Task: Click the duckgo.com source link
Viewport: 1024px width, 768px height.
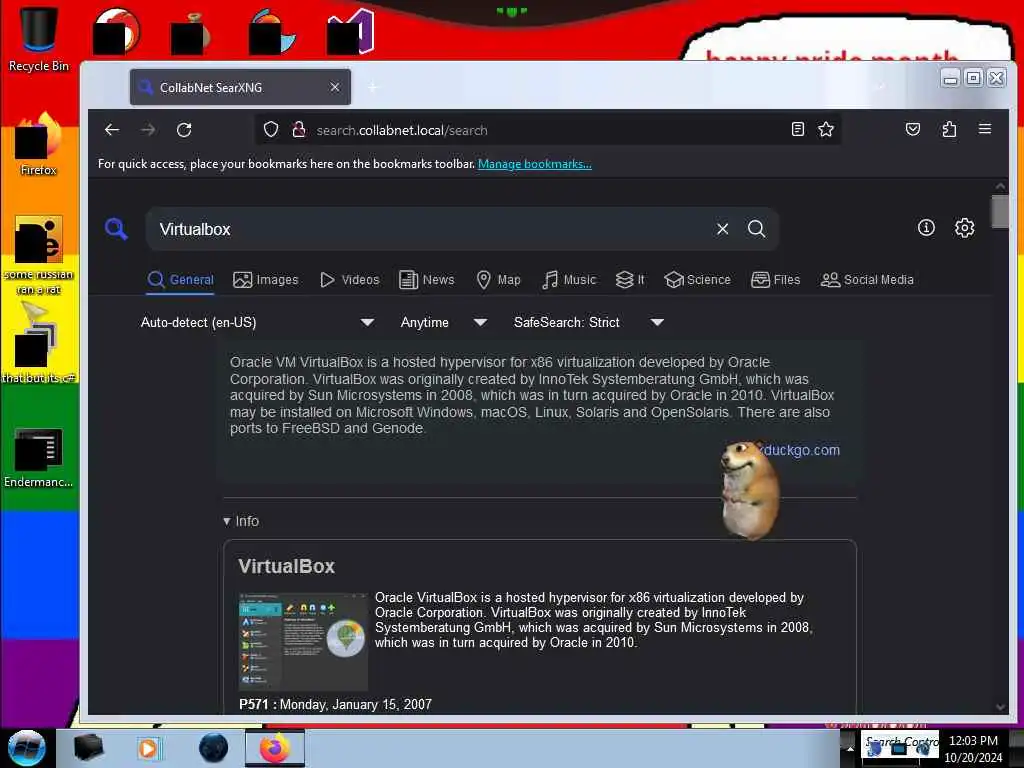Action: coord(801,450)
